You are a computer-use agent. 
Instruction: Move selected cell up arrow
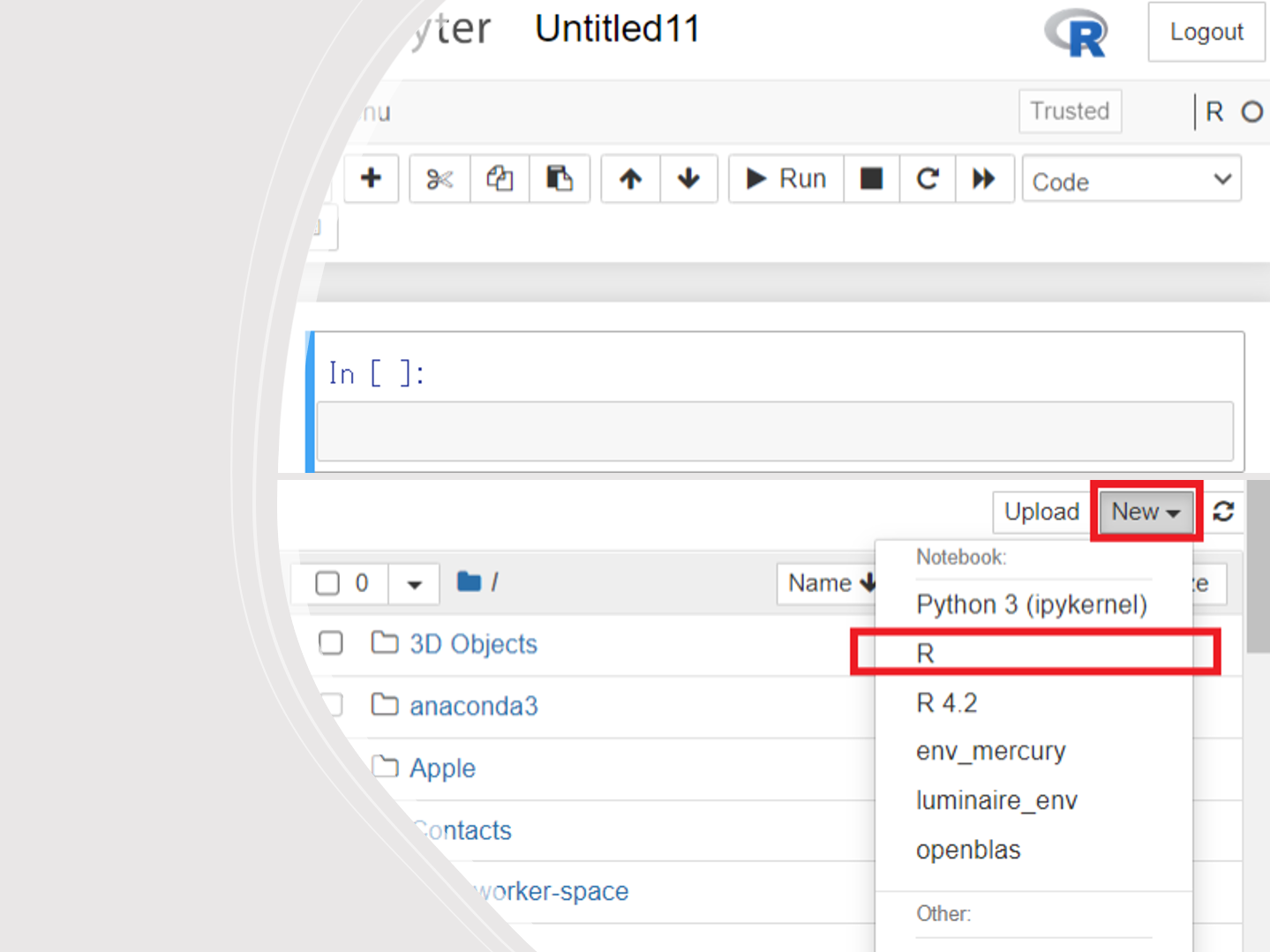point(630,179)
